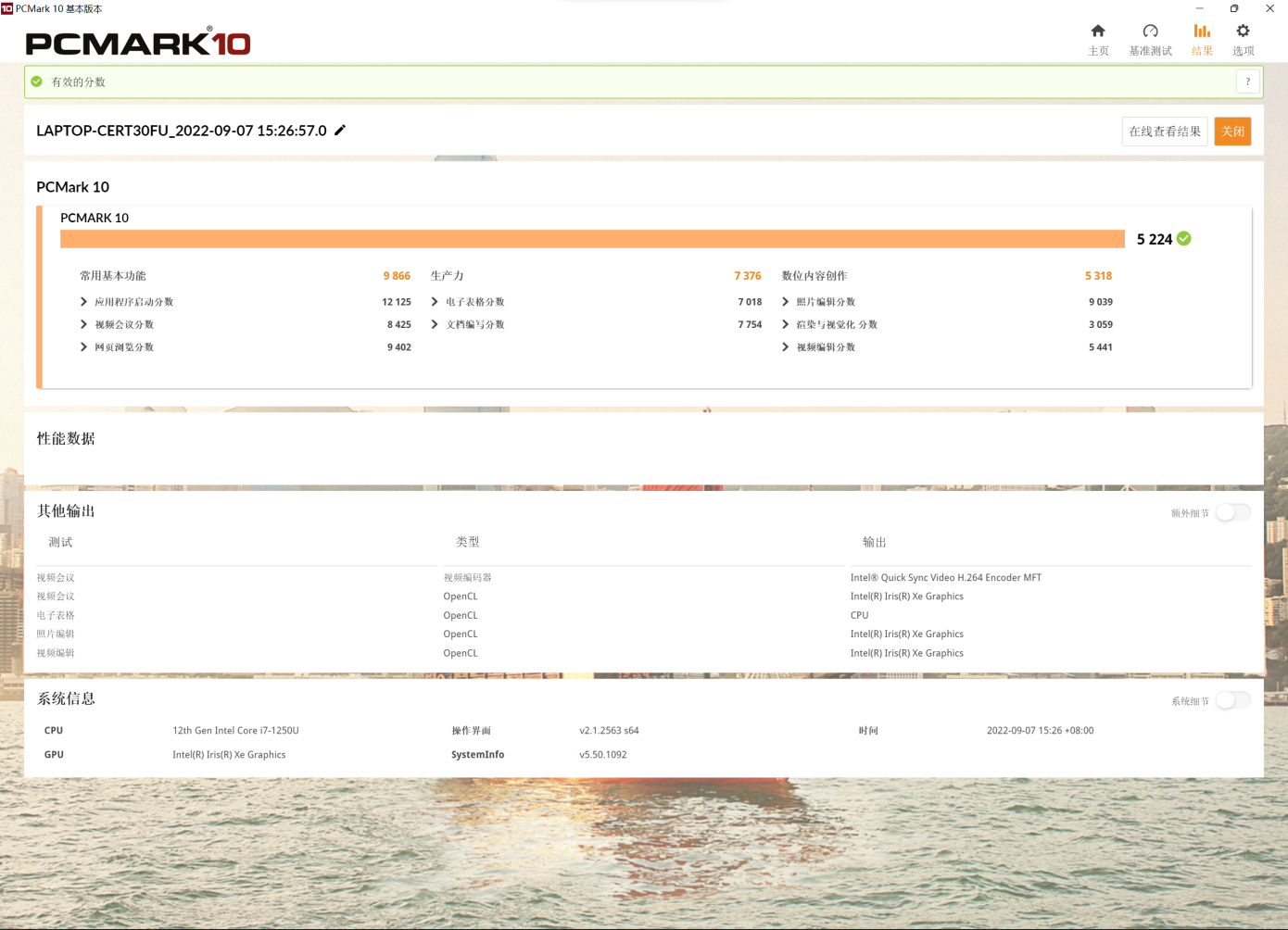
Task: Click the 类型 column header
Action: 468,542
